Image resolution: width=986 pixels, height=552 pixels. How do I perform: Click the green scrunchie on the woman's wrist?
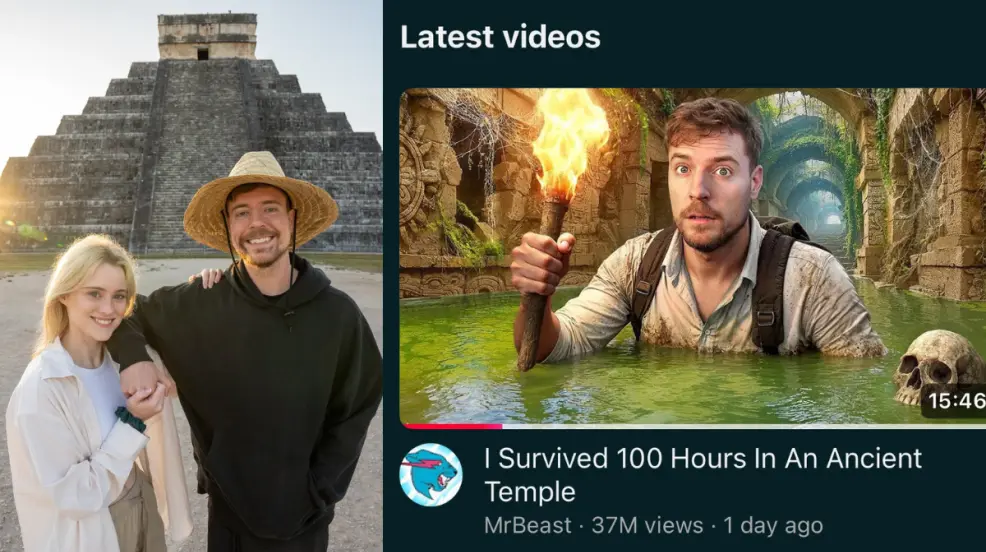(x=130, y=419)
